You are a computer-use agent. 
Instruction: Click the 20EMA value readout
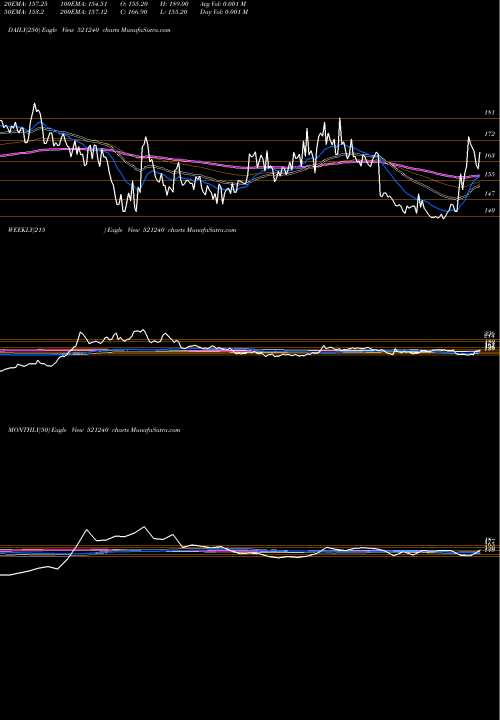click(x=25, y=4)
